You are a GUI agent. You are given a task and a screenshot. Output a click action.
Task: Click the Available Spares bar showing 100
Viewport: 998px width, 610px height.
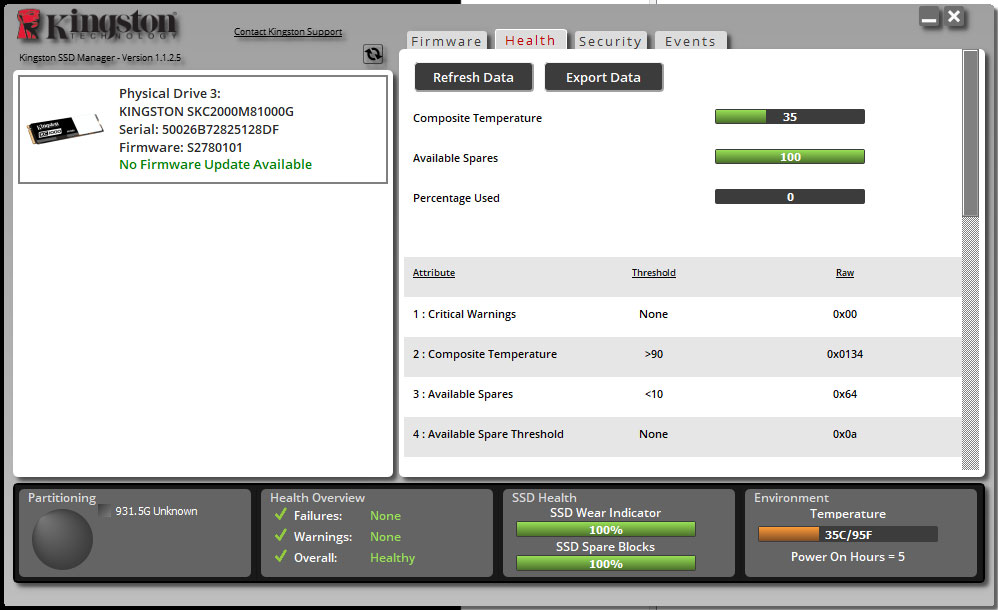click(790, 157)
